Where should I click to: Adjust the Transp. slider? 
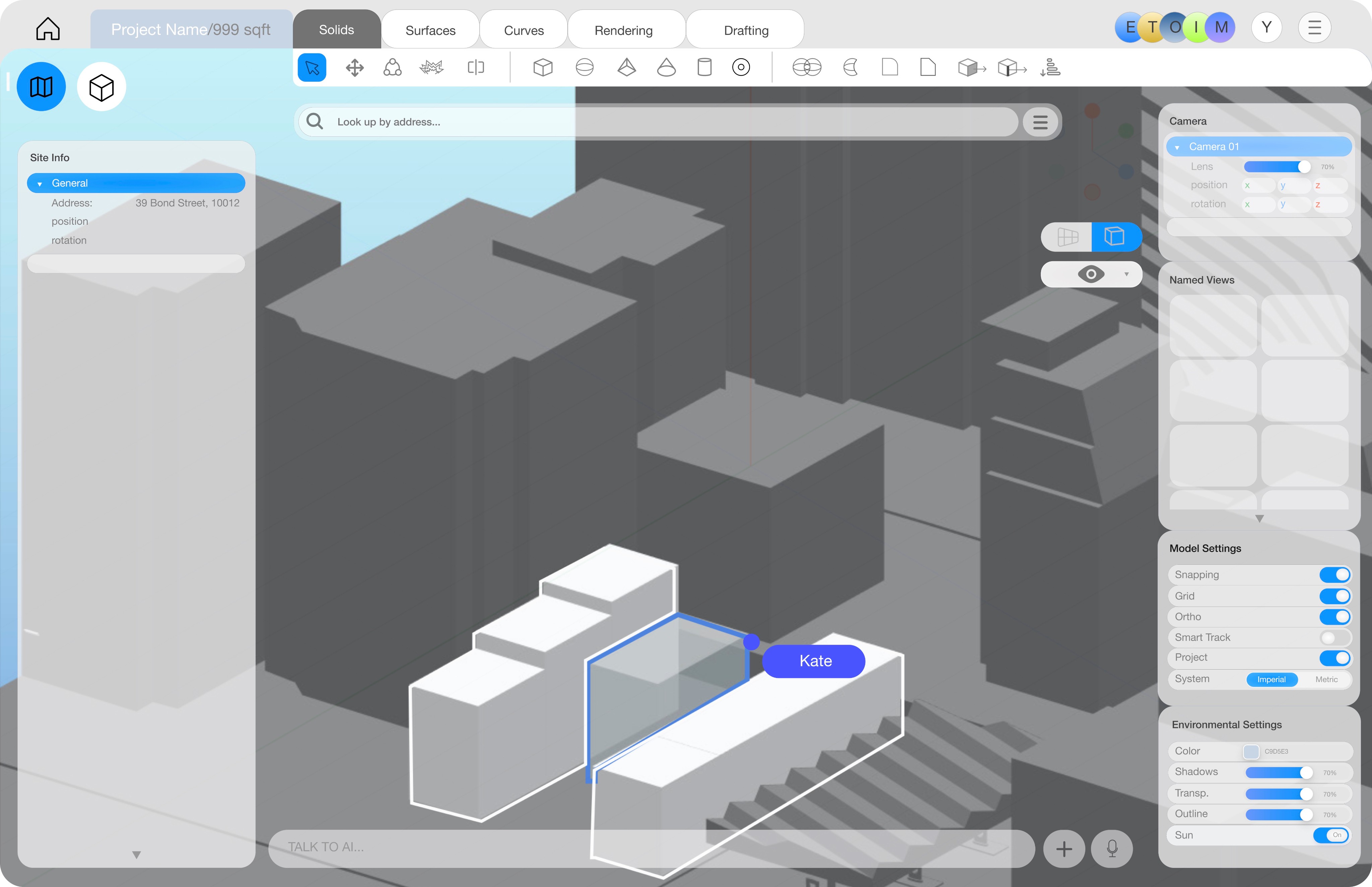(x=1279, y=794)
